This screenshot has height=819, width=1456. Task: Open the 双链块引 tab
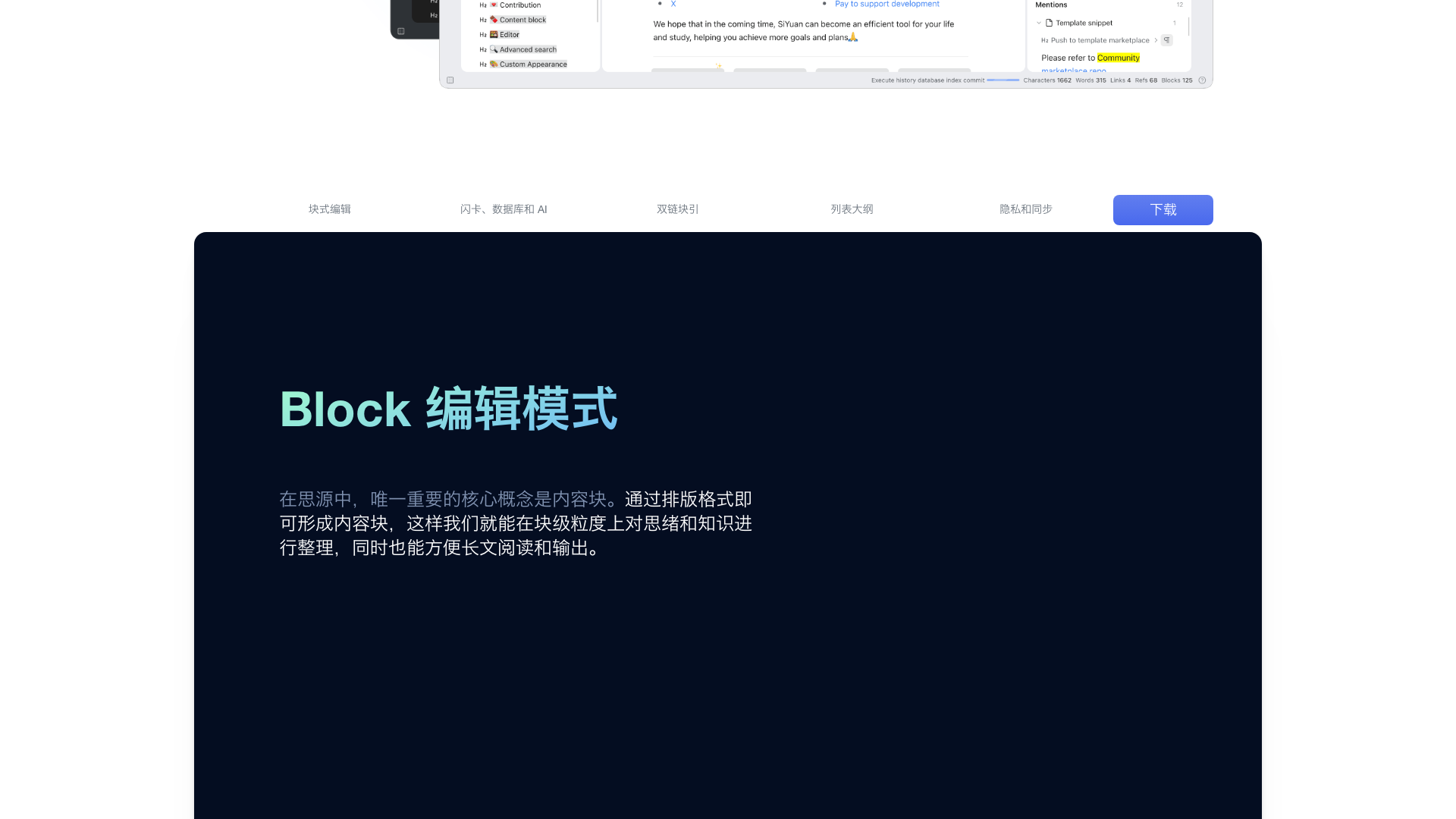(678, 209)
